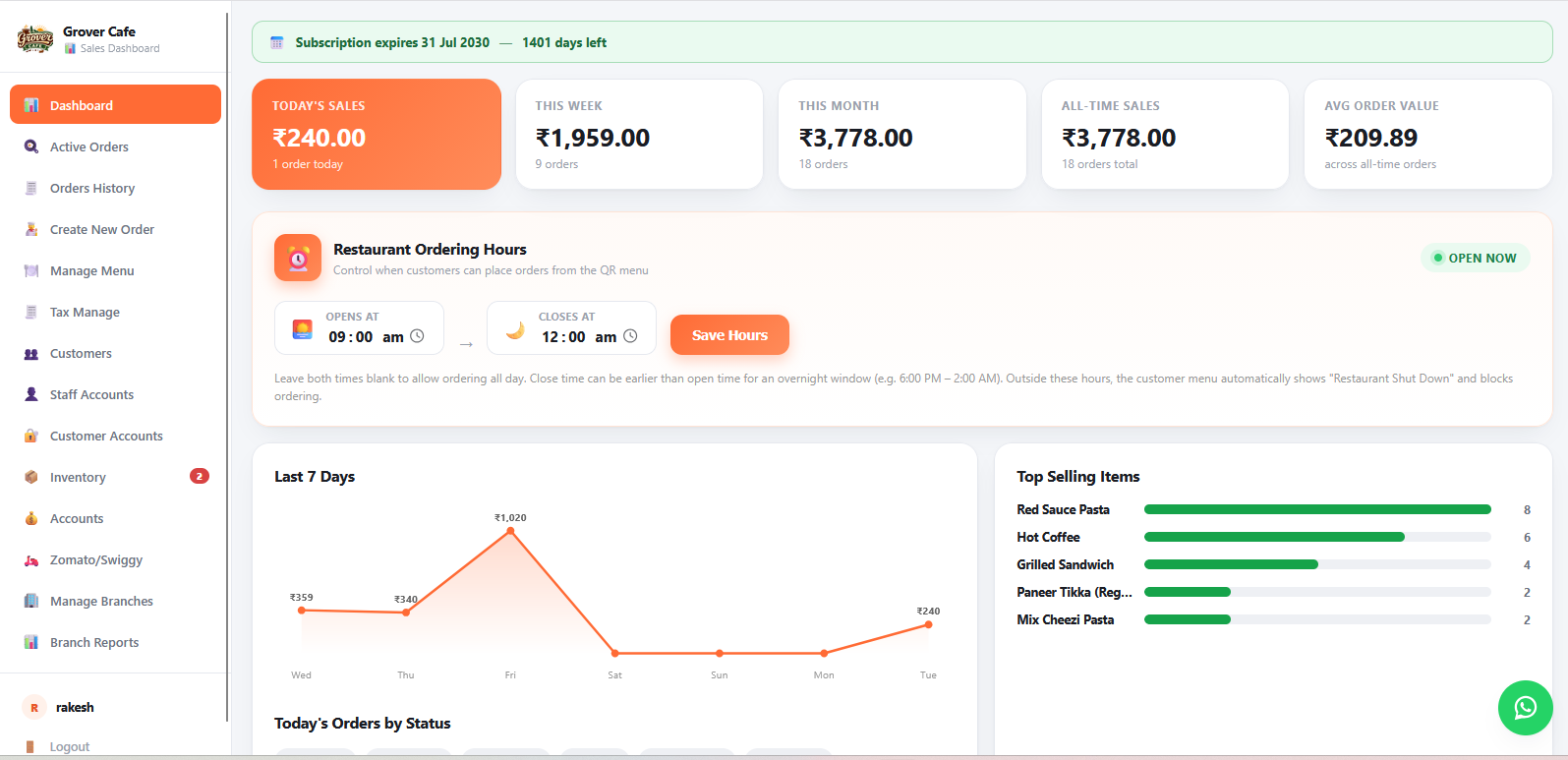Click the alarm clock Ordering Hours icon
1568x760 pixels.
point(298,258)
